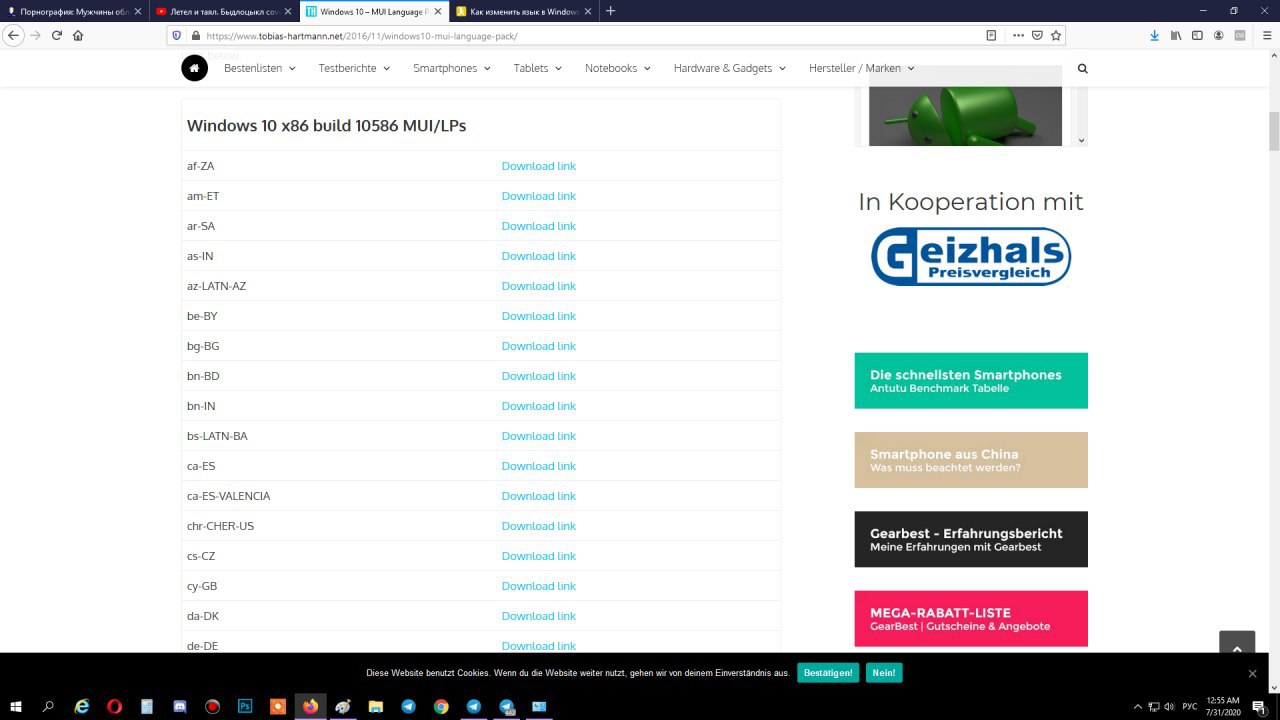Click green Android figure image

pyautogui.click(x=965, y=115)
